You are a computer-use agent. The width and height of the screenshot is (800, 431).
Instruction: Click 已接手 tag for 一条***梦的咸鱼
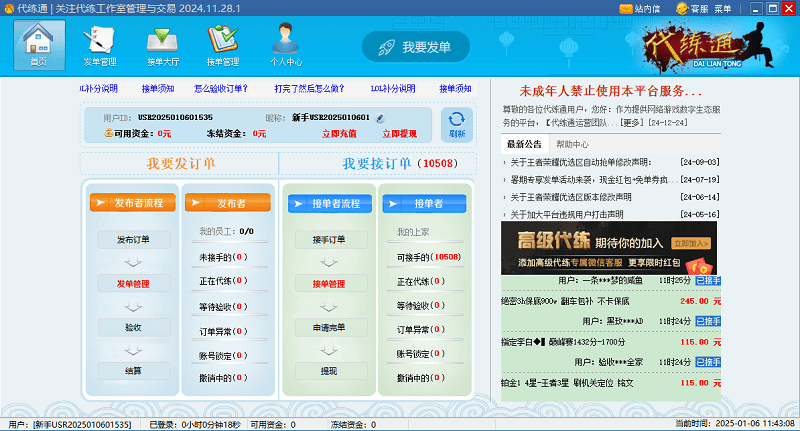pos(708,281)
